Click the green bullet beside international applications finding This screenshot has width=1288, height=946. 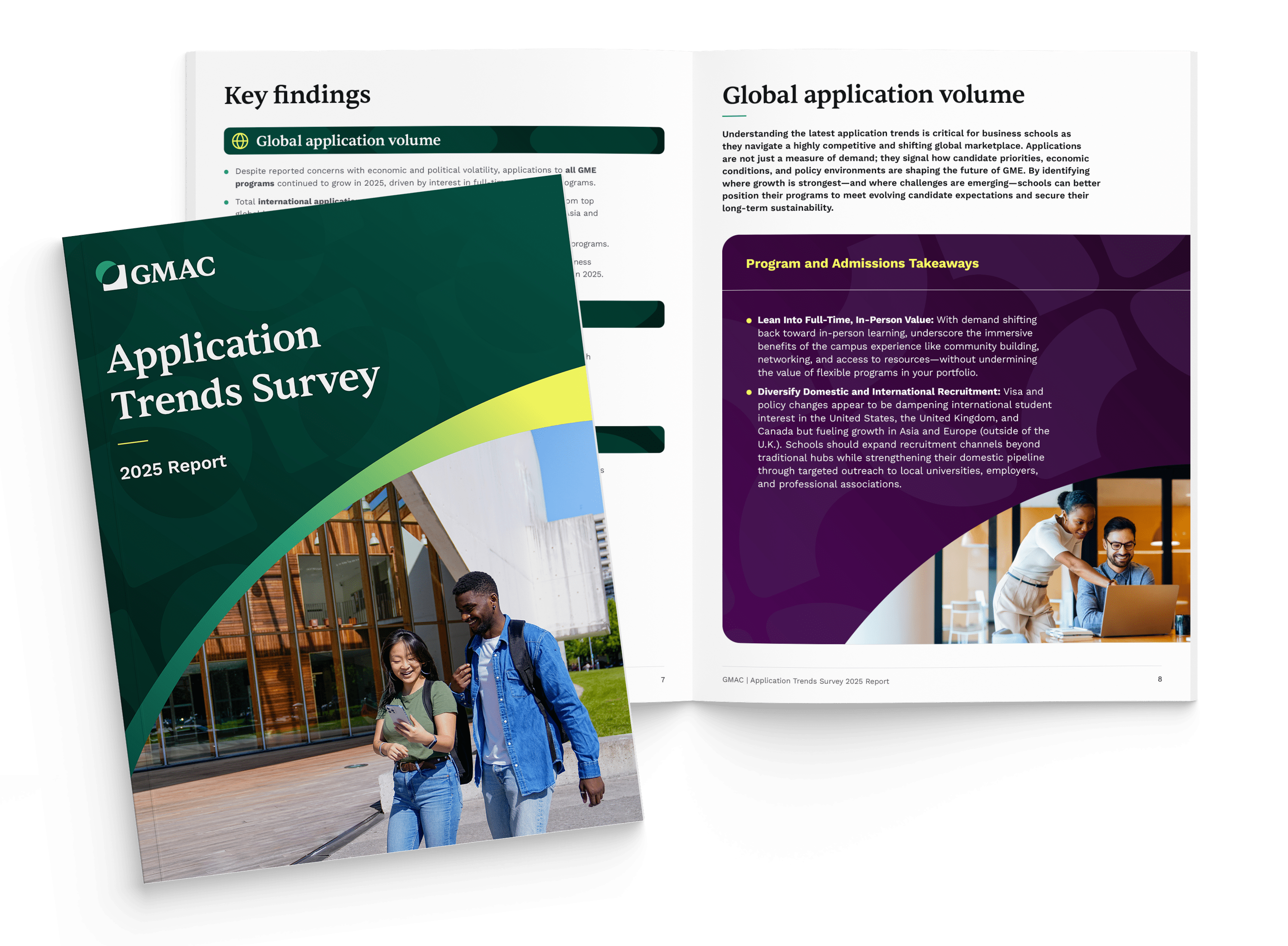tap(228, 201)
